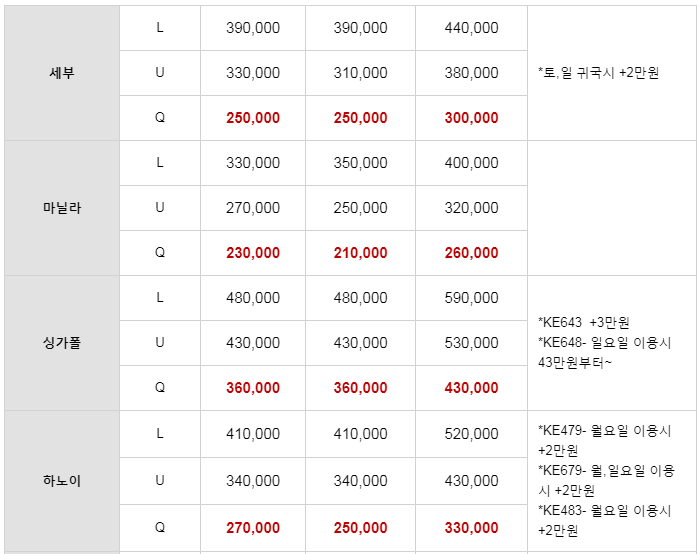Click the red 330,000 하노이 price
This screenshot has width=699, height=554.
pyautogui.click(x=471, y=528)
